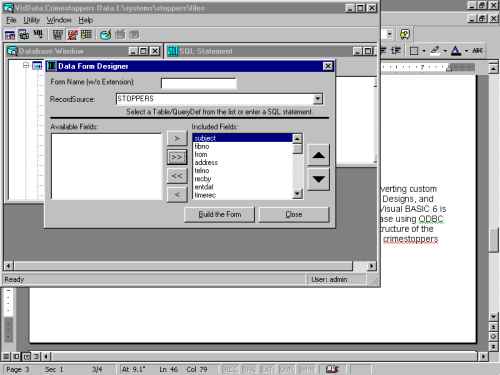The image size is (500, 375).
Task: Select 'fibno' in Included Fields list
Action: [242, 146]
